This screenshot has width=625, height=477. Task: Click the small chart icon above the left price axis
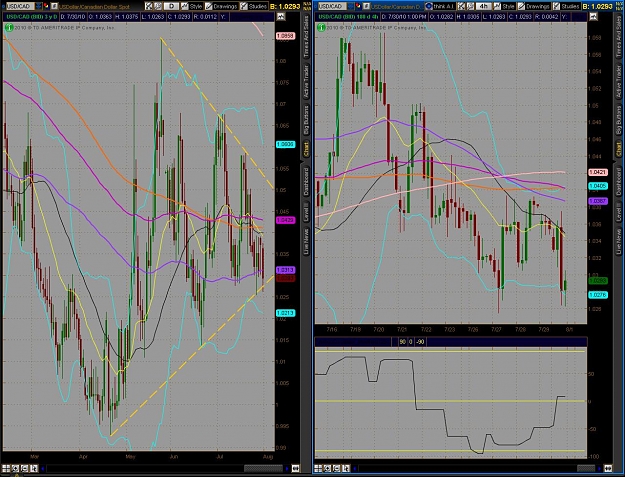click(x=281, y=16)
